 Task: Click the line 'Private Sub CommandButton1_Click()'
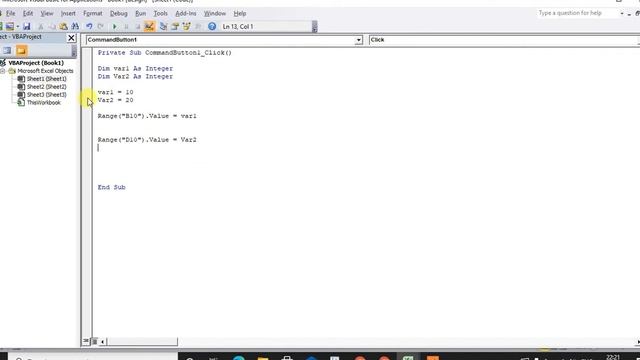click(x=164, y=53)
